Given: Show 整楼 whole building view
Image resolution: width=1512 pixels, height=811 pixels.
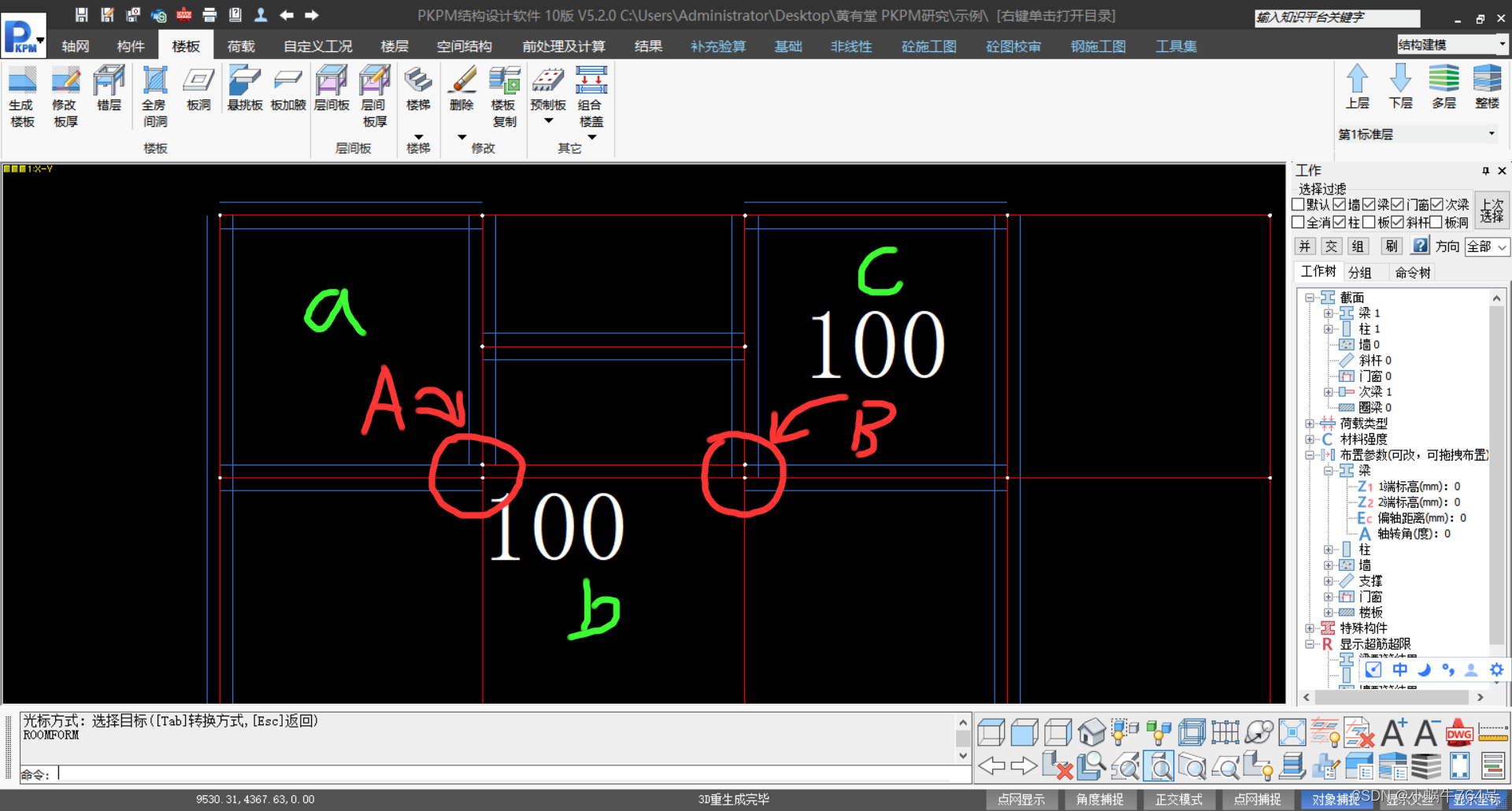Looking at the screenshot, I should (1487, 87).
